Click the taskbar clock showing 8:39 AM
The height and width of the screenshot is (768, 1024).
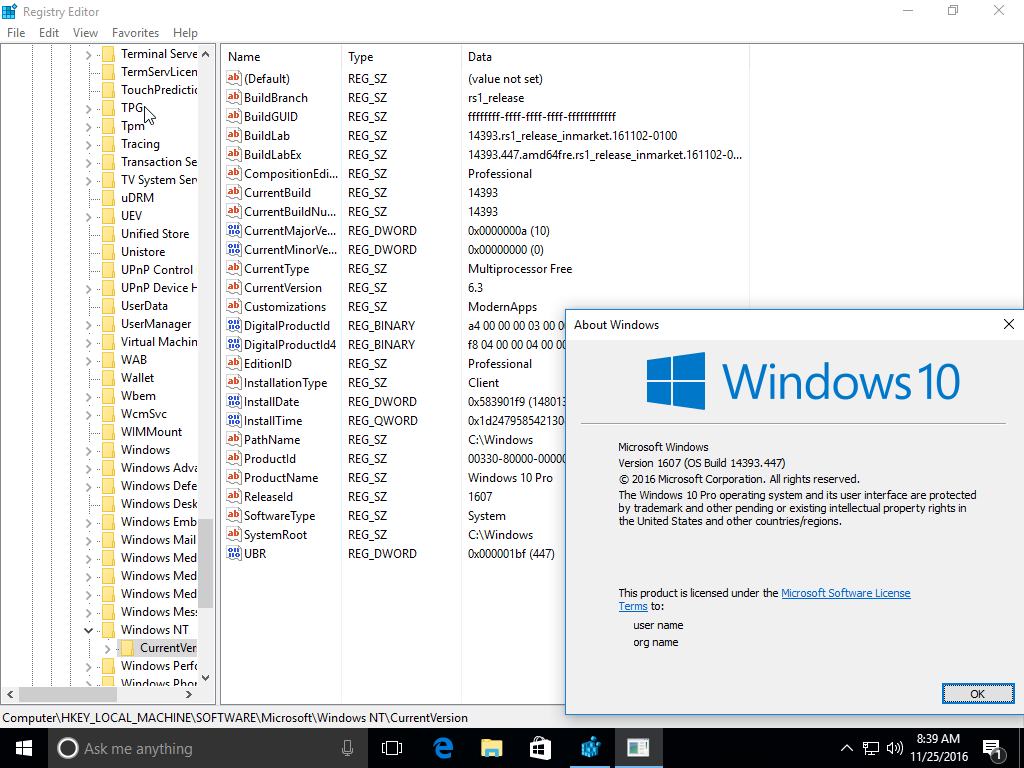coord(938,748)
